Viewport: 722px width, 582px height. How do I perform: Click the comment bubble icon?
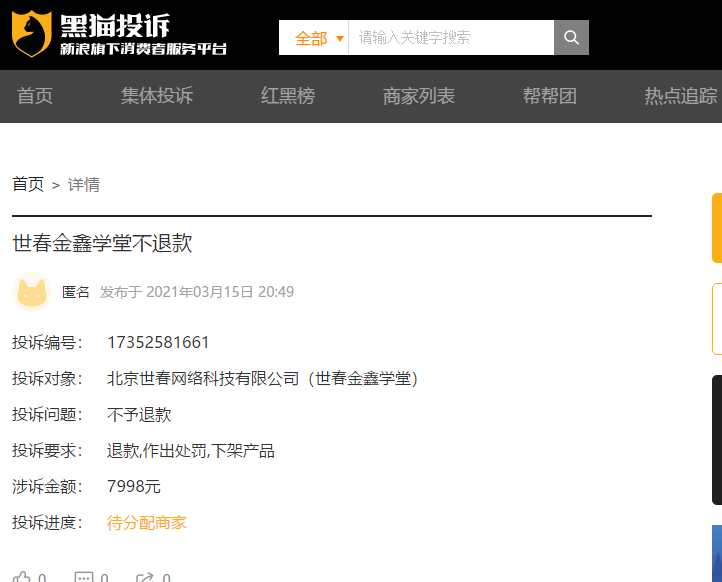tap(84, 576)
